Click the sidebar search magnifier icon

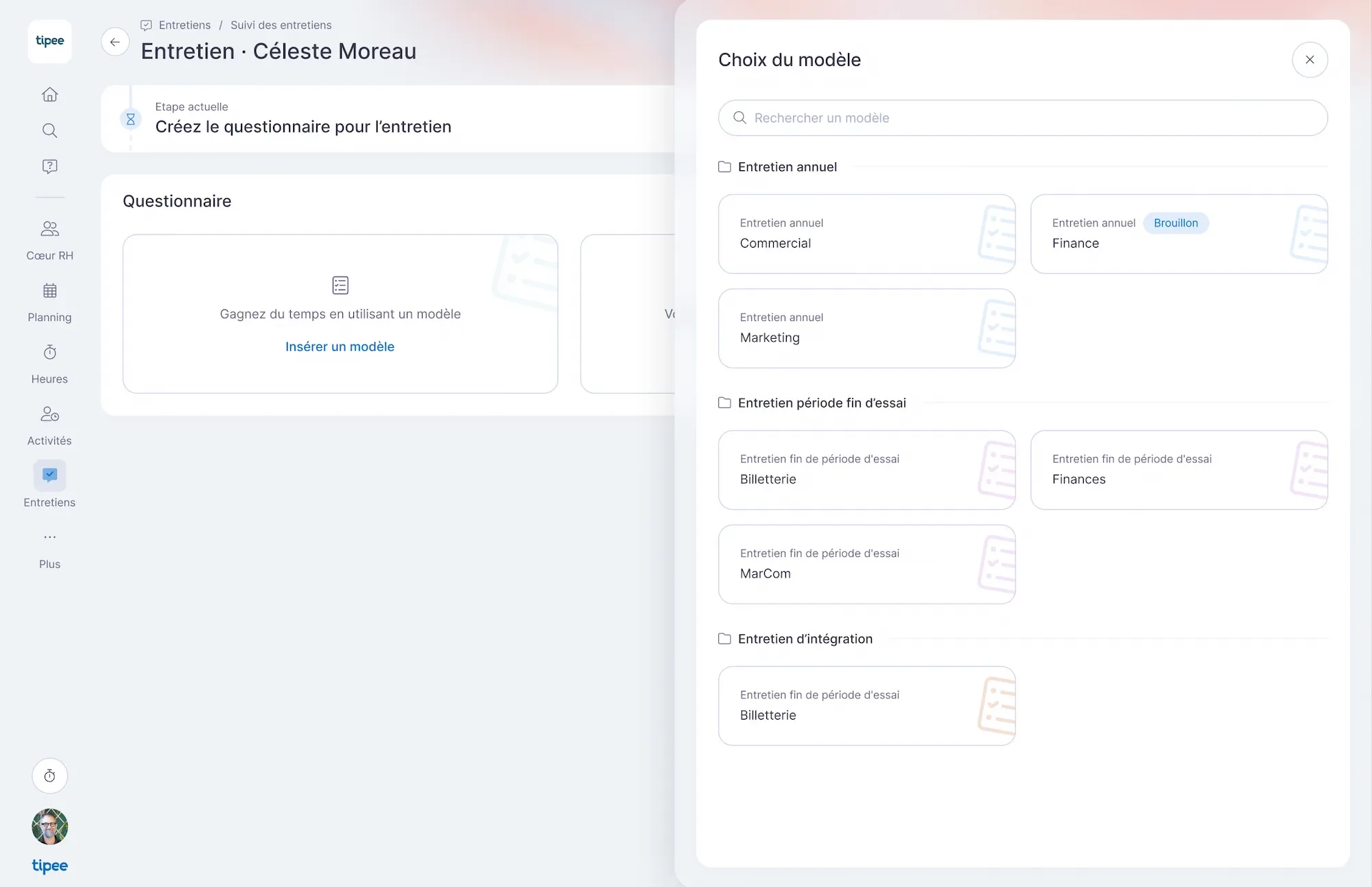[x=49, y=130]
